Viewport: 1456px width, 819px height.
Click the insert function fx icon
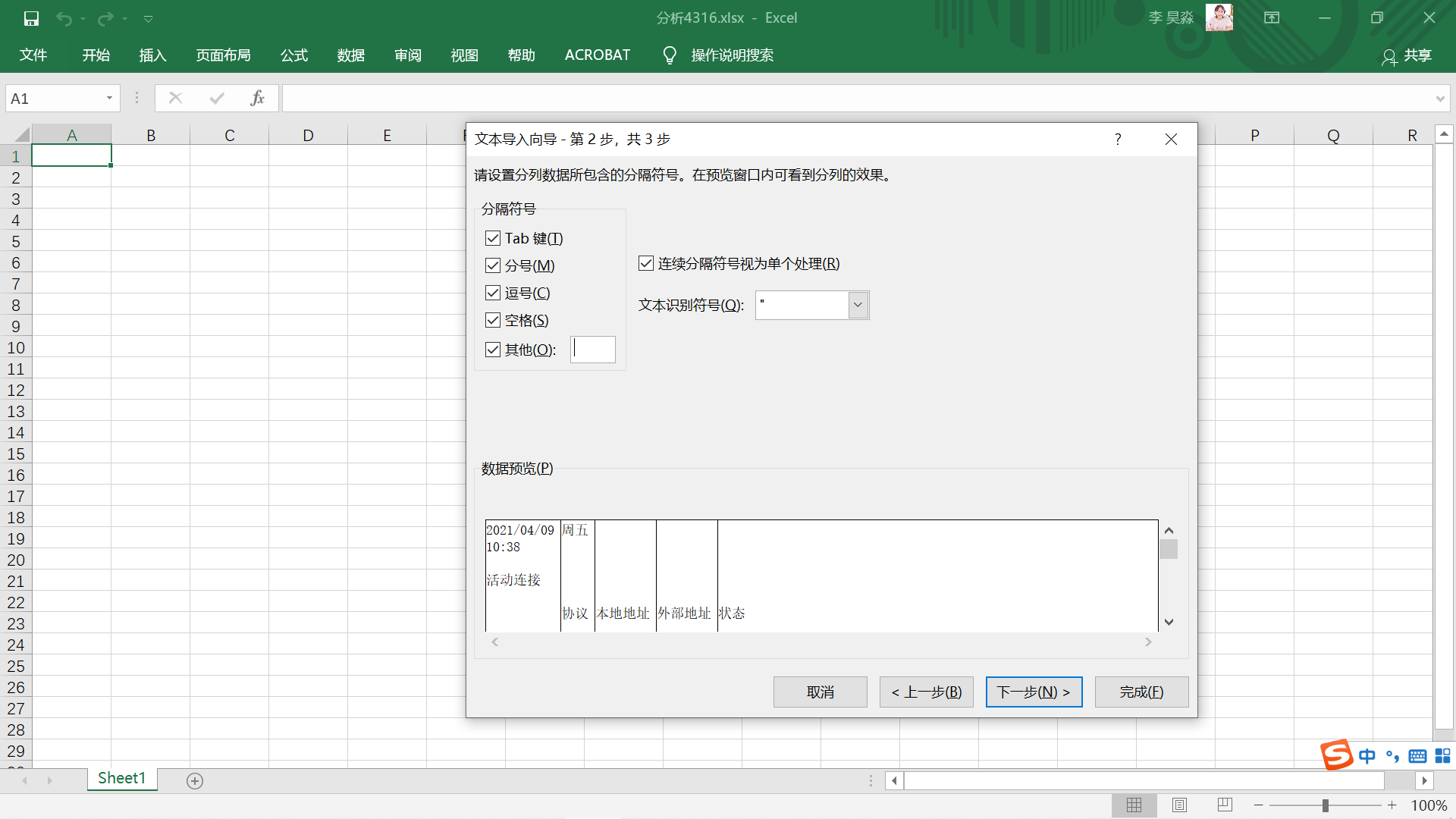tap(257, 98)
